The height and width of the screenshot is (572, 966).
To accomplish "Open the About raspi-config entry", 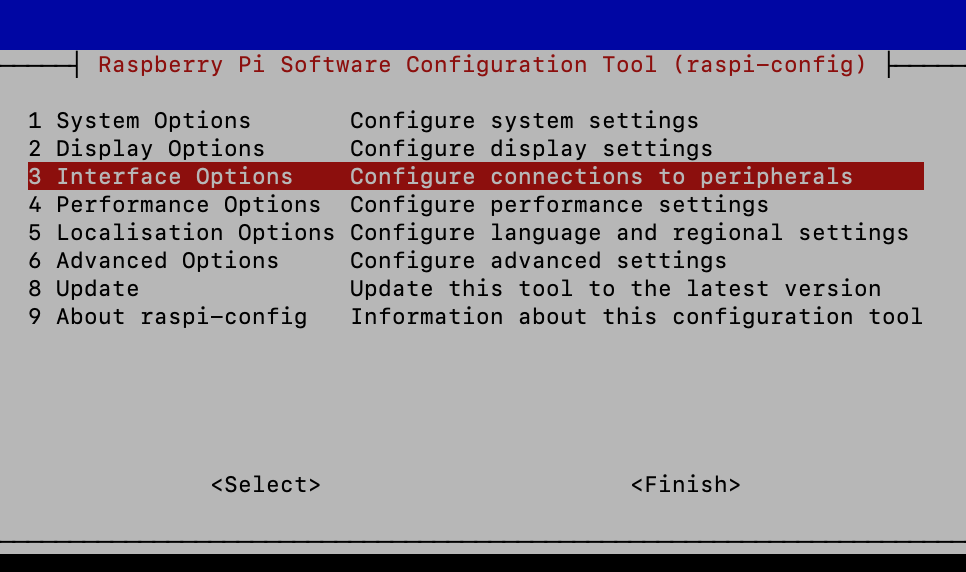I will tap(168, 317).
